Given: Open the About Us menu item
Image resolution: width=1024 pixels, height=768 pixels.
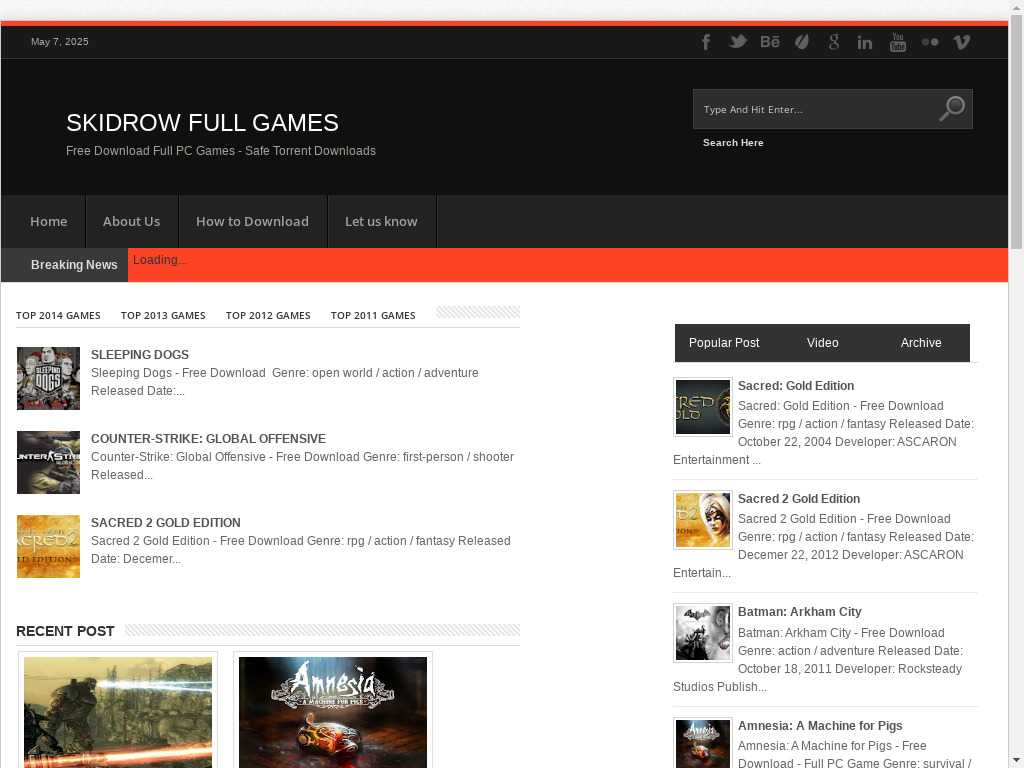Looking at the screenshot, I should tap(131, 221).
